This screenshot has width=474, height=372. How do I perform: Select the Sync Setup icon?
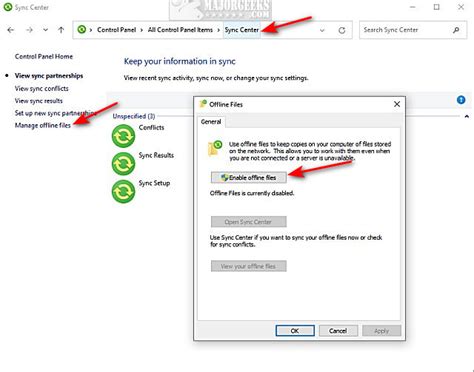123,192
